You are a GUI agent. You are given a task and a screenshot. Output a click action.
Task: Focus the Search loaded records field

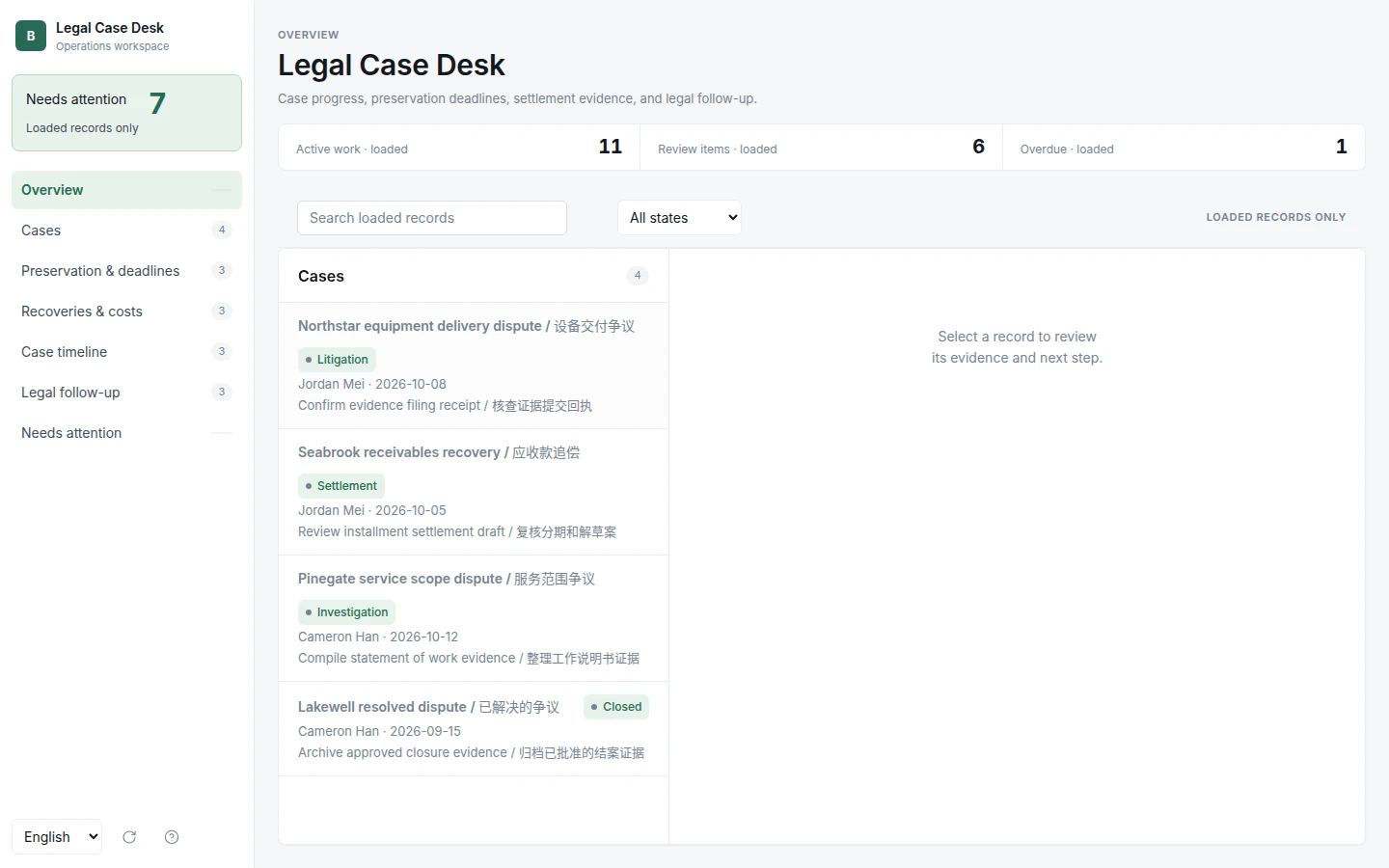(432, 218)
